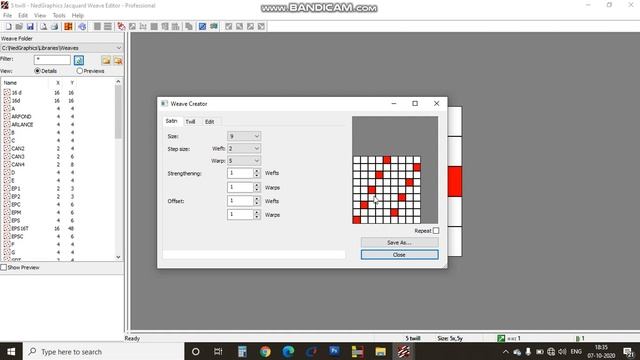Viewport: 640px width, 360px height.
Task: Click the blue globe help icon in toolbar
Action: point(82,27)
